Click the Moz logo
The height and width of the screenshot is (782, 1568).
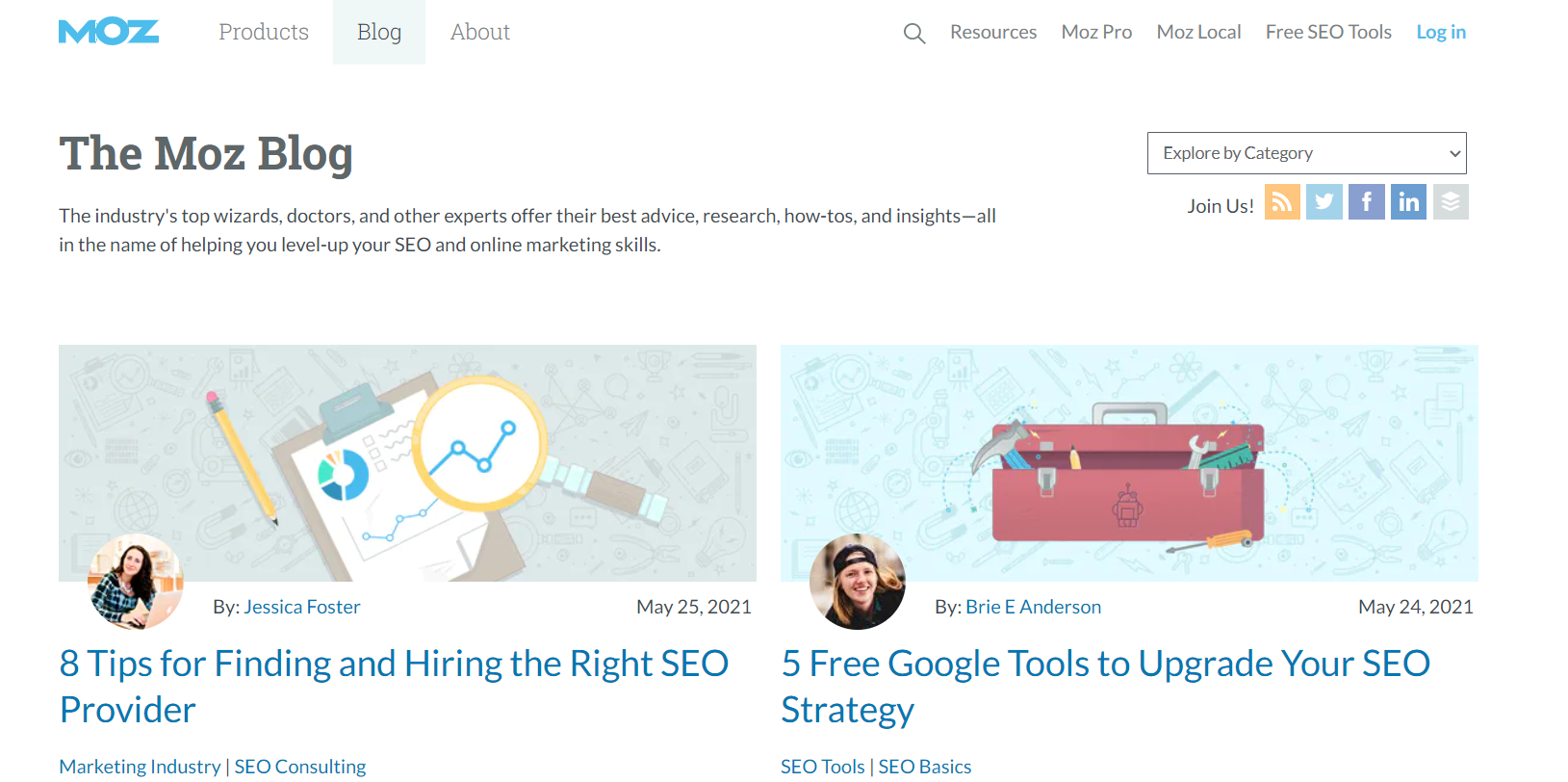coord(108,31)
